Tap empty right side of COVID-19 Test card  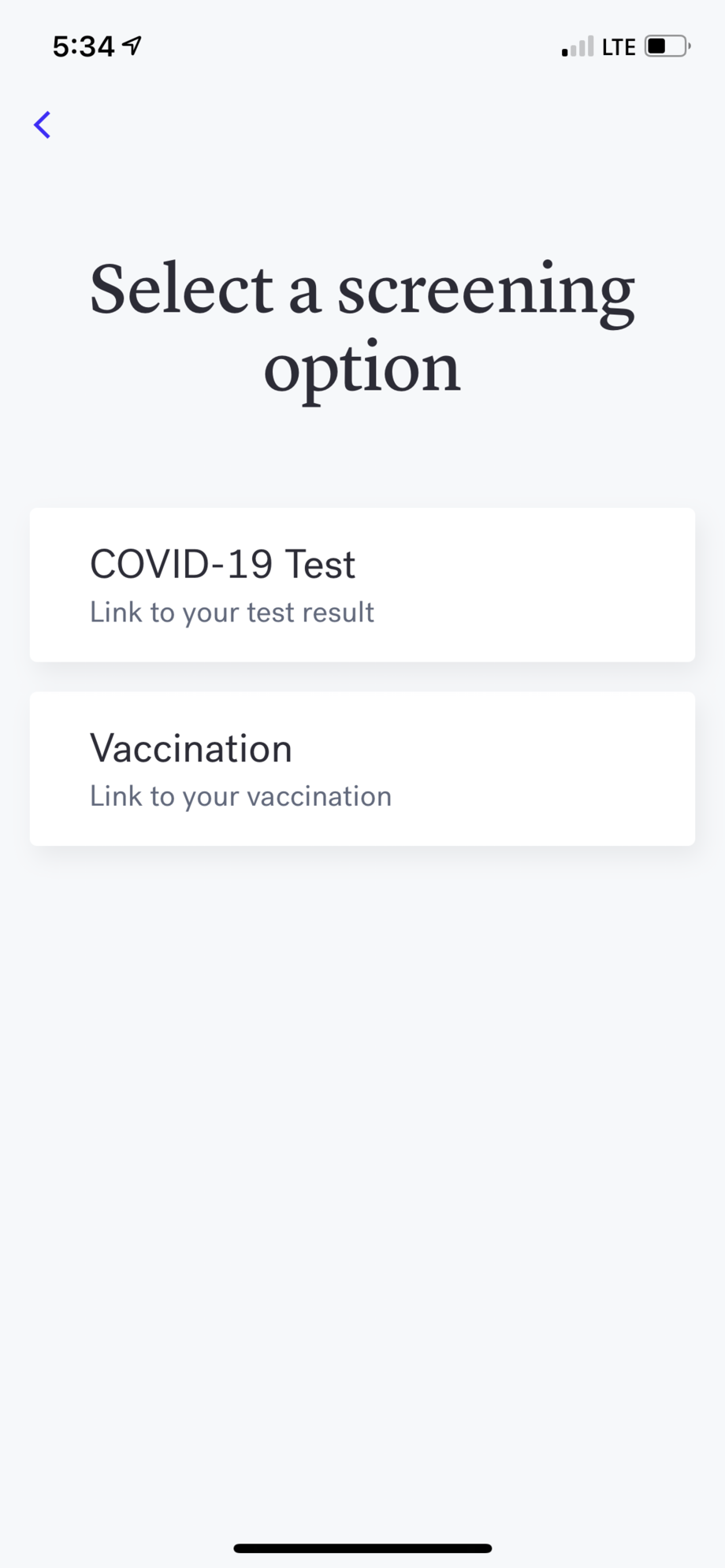[552, 585]
